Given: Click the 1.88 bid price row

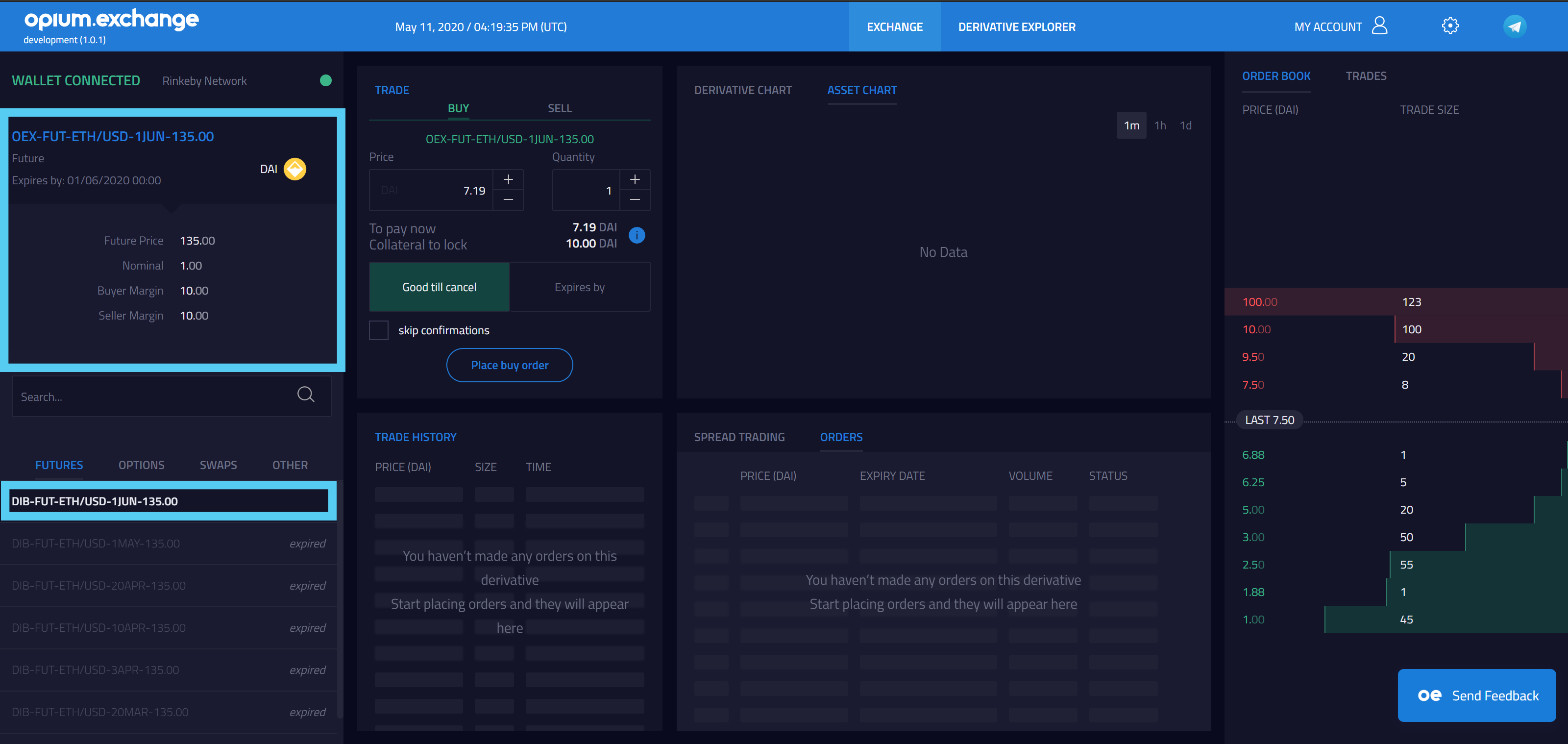Looking at the screenshot, I should [x=1396, y=592].
